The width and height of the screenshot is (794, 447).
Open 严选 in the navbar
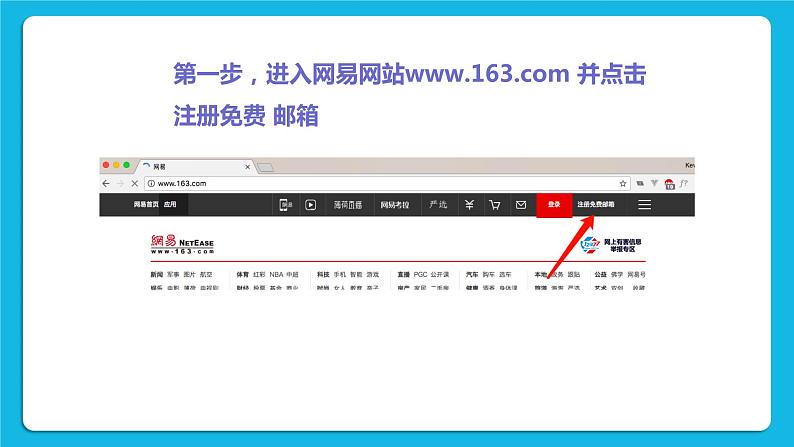438,205
